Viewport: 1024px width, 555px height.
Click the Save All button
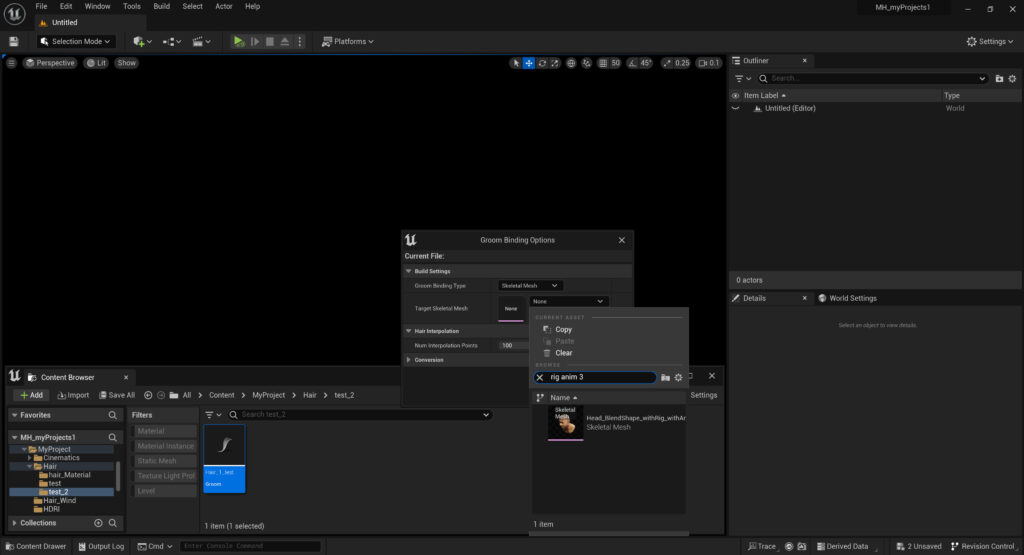116,395
